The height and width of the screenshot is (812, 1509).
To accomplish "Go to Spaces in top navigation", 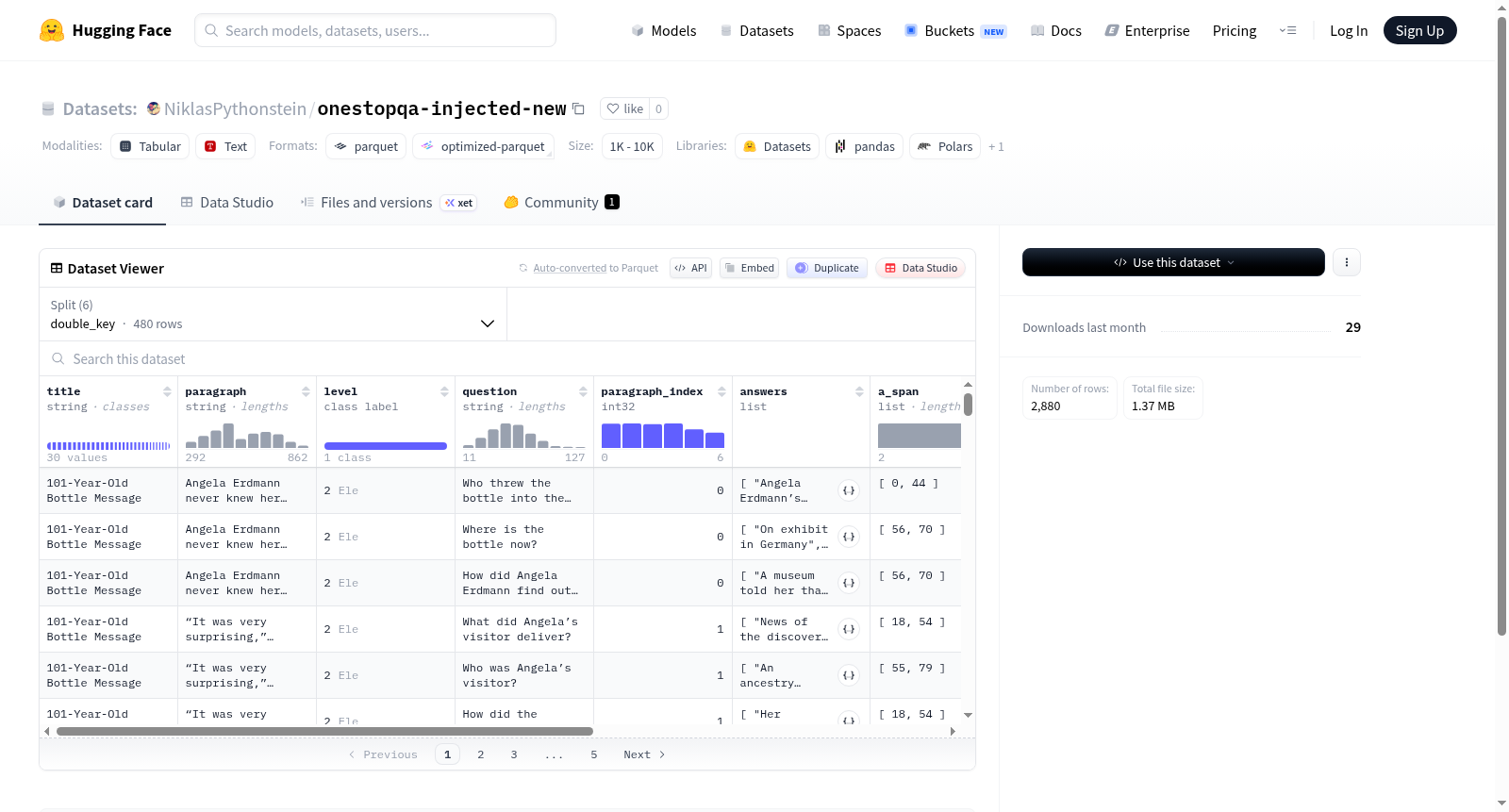I will [x=849, y=30].
